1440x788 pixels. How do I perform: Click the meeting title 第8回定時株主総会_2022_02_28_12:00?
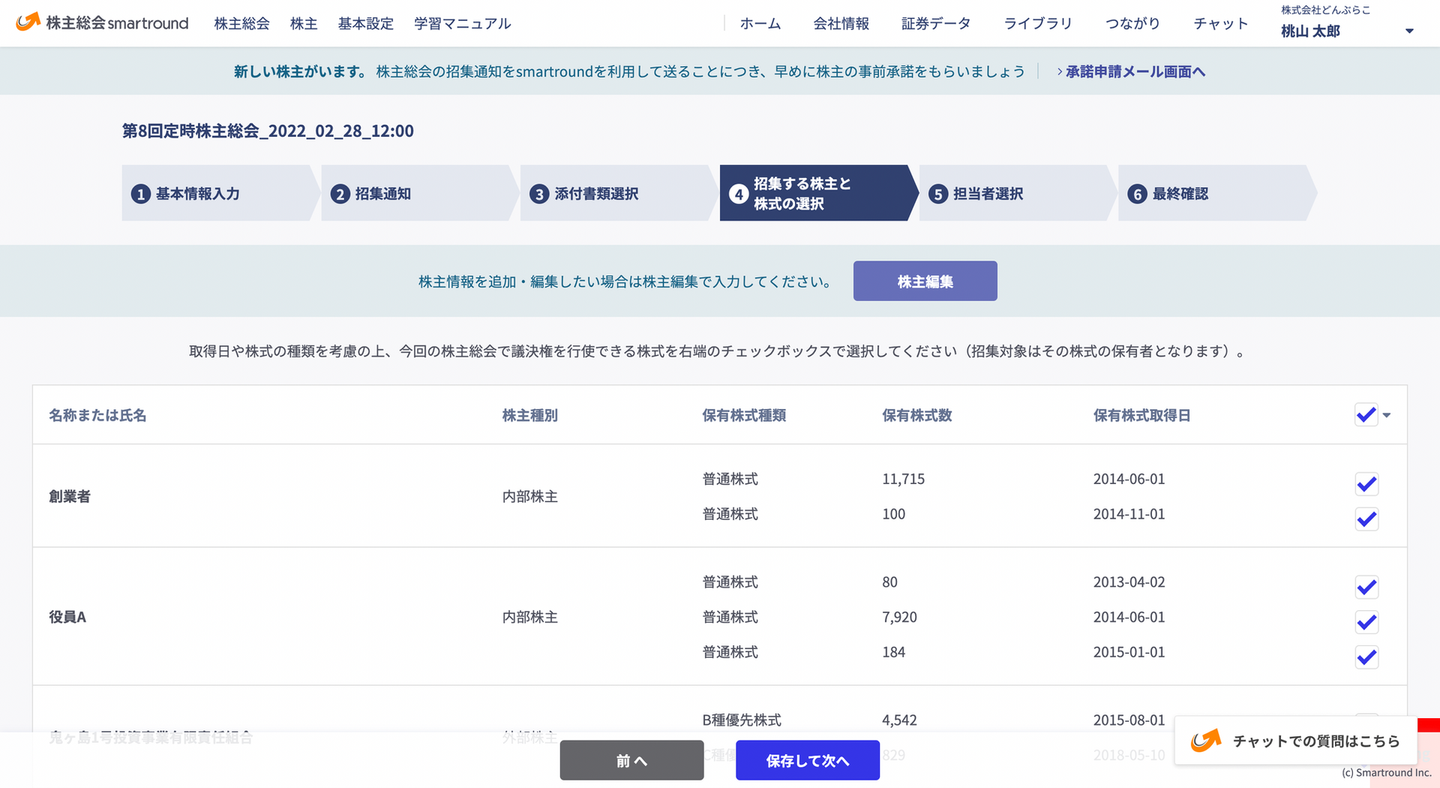tap(268, 131)
